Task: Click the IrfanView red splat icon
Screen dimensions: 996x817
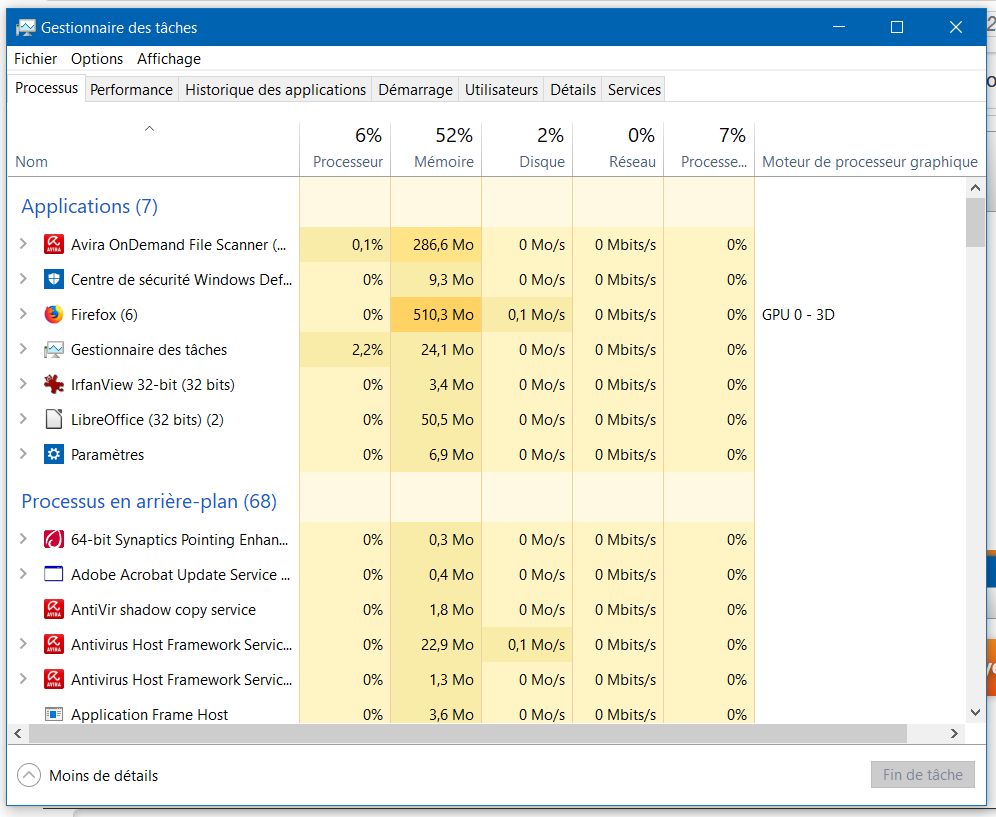Action: pyautogui.click(x=54, y=385)
